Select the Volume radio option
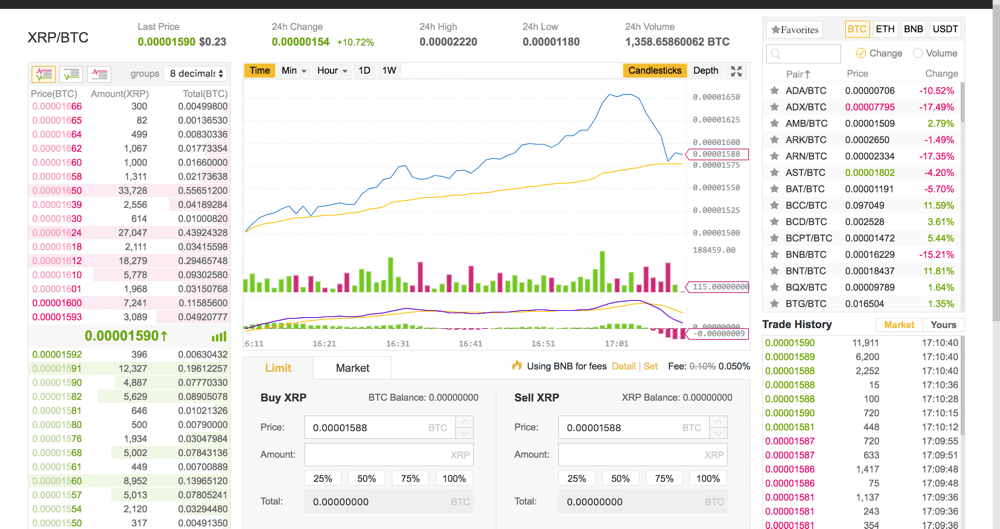The image size is (1000, 529). click(918, 53)
